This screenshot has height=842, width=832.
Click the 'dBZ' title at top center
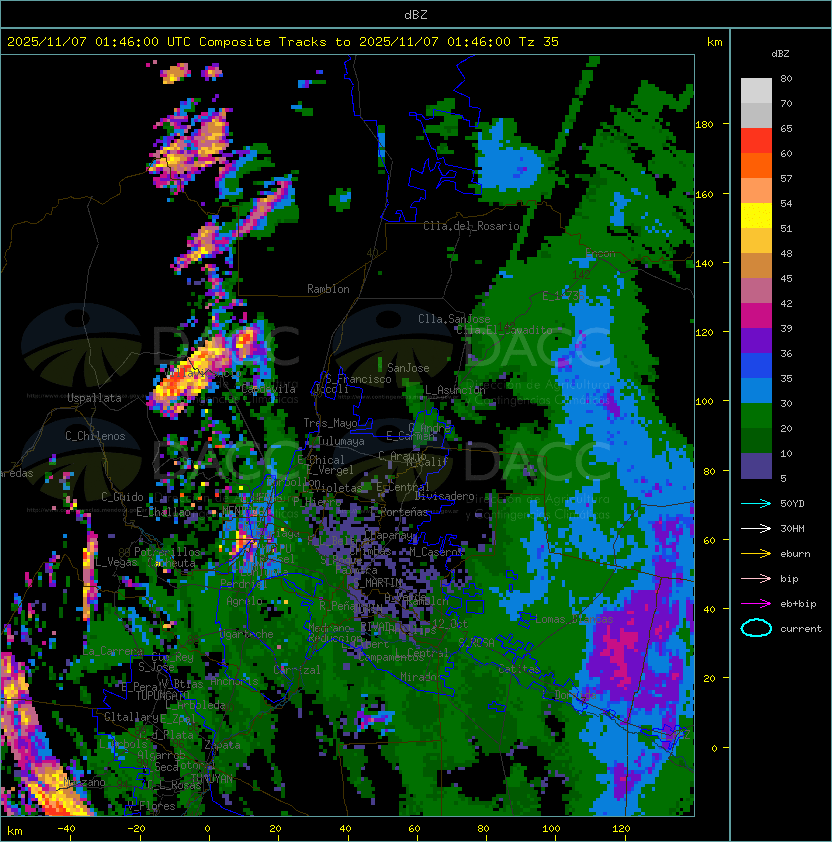pyautogui.click(x=416, y=15)
